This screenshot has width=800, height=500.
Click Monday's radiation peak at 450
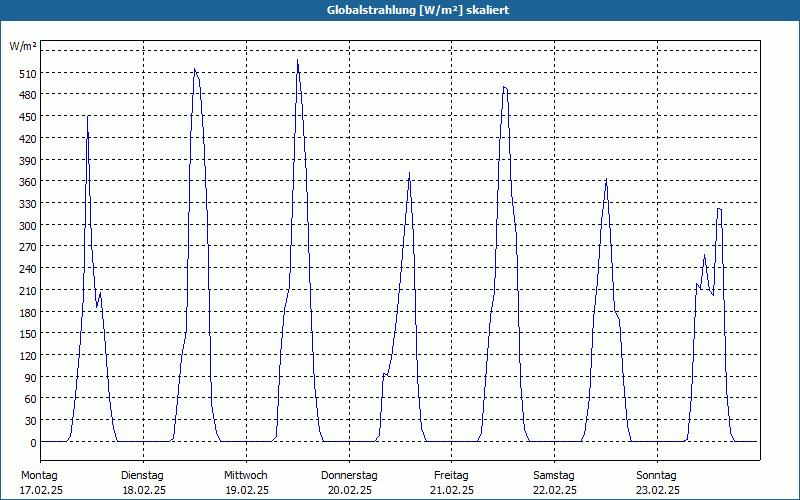pos(88,116)
